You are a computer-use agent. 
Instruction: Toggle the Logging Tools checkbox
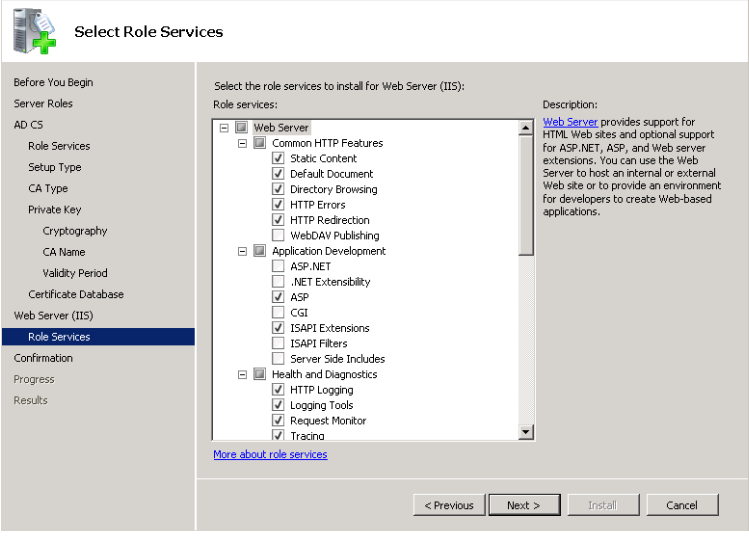[x=278, y=405]
